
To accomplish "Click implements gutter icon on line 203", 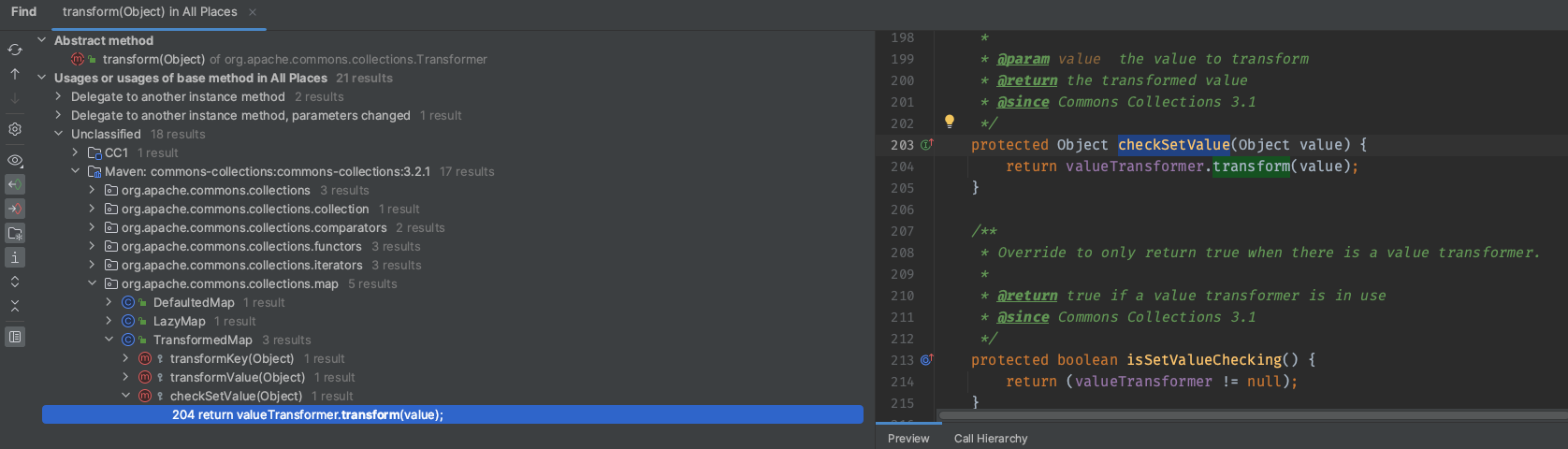I will pos(926,145).
